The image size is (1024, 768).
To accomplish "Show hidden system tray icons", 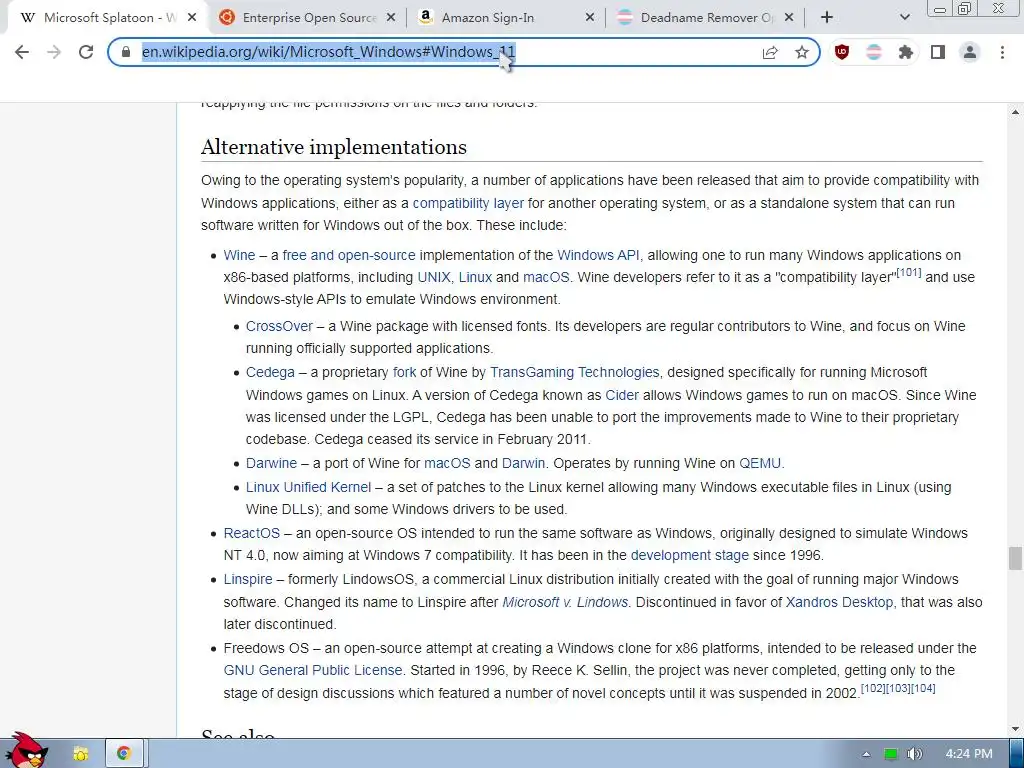I will (x=866, y=754).
